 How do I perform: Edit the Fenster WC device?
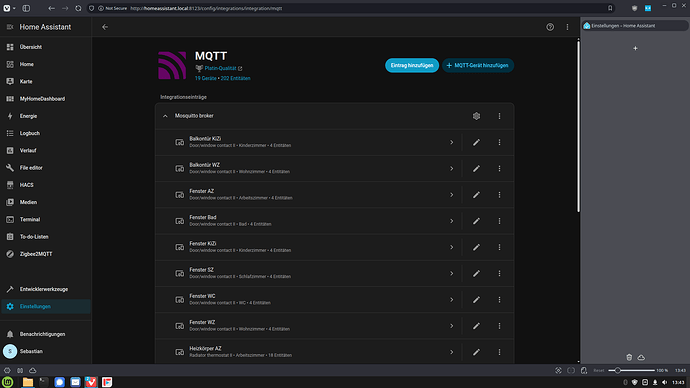pyautogui.click(x=476, y=300)
